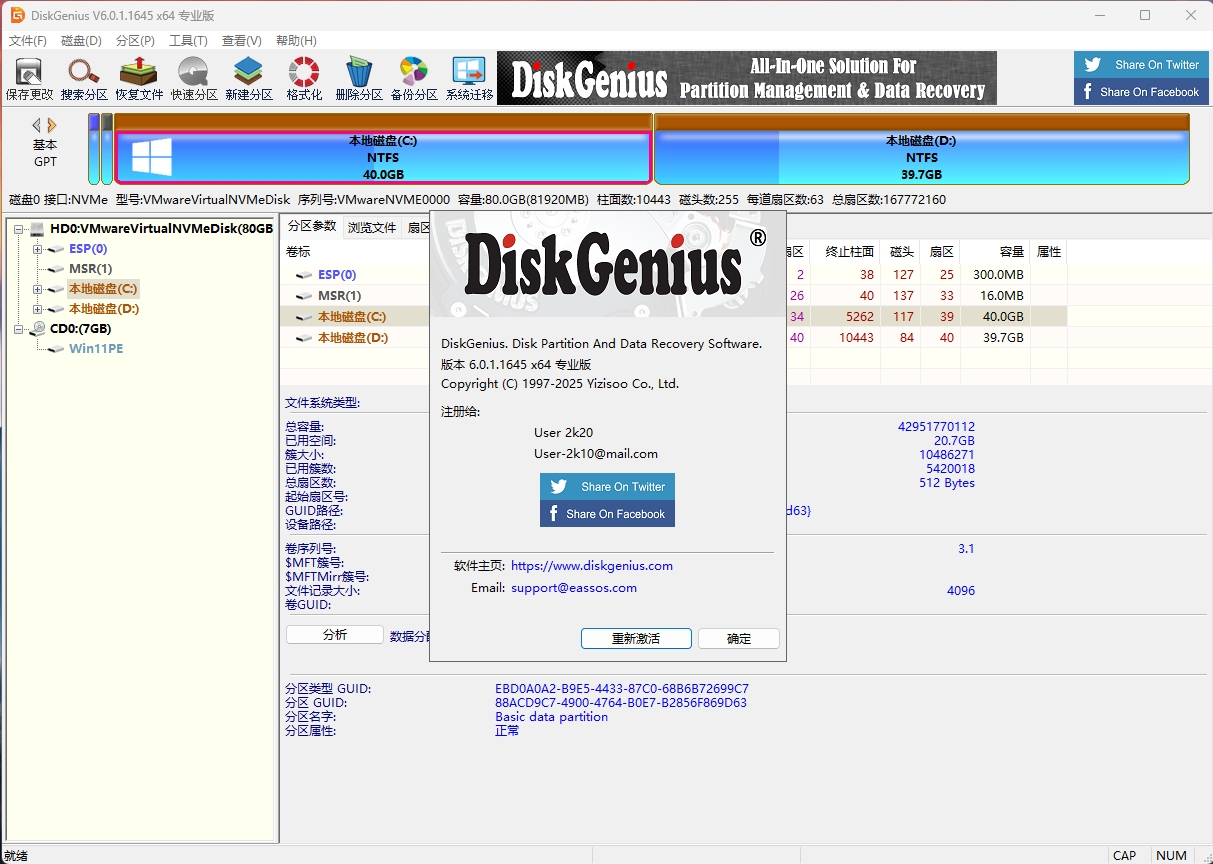Viewport: 1213px width, 864px height.
Task: Click the Quick Partition (快速分区) icon
Action: point(194,77)
